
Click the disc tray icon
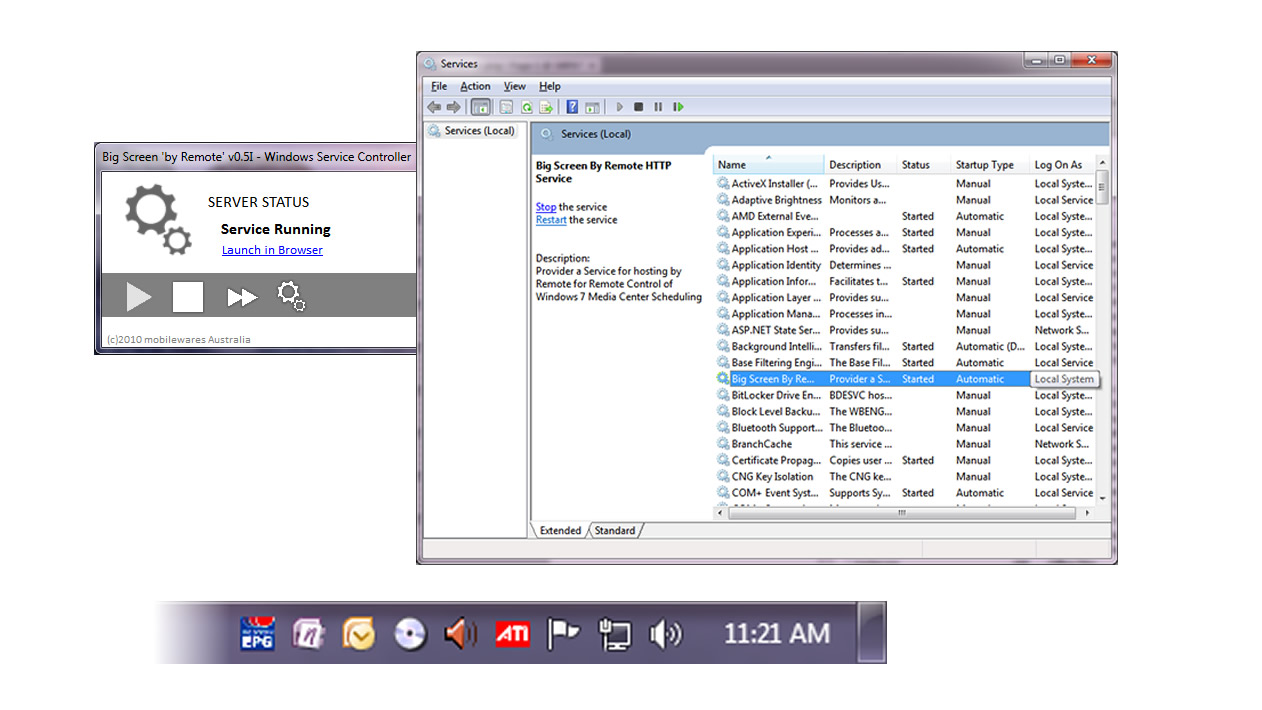coord(410,634)
